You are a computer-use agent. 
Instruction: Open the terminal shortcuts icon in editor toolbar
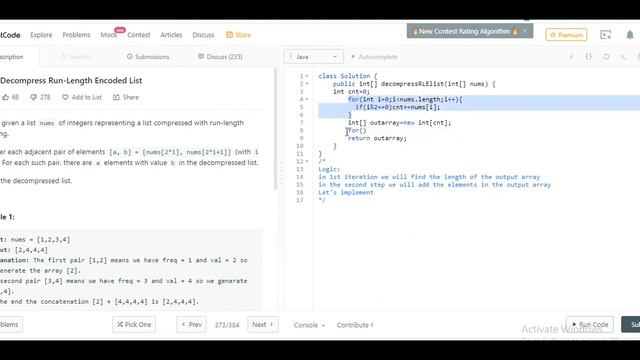[623, 57]
